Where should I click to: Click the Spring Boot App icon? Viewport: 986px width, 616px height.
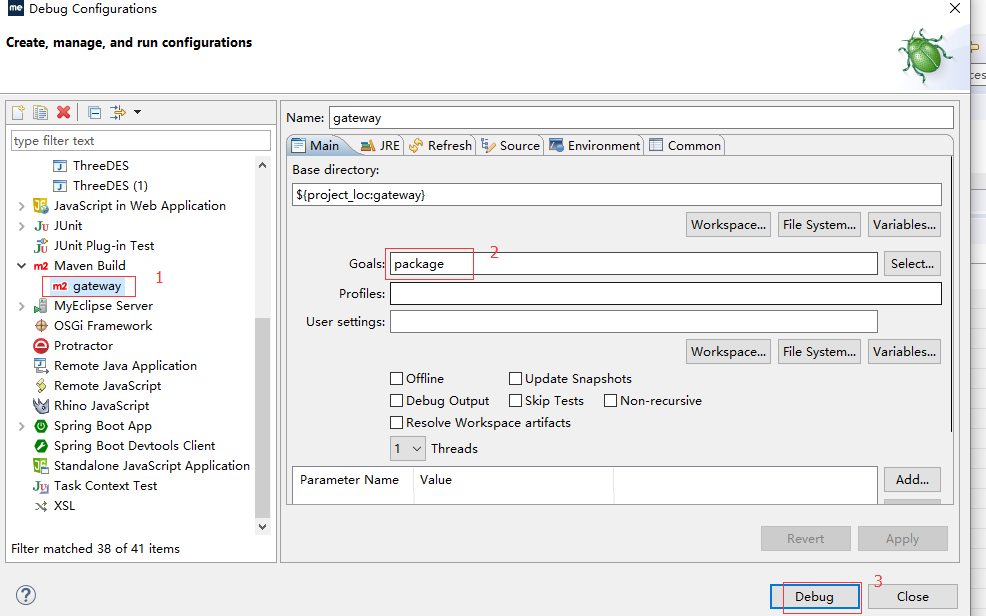[x=41, y=426]
